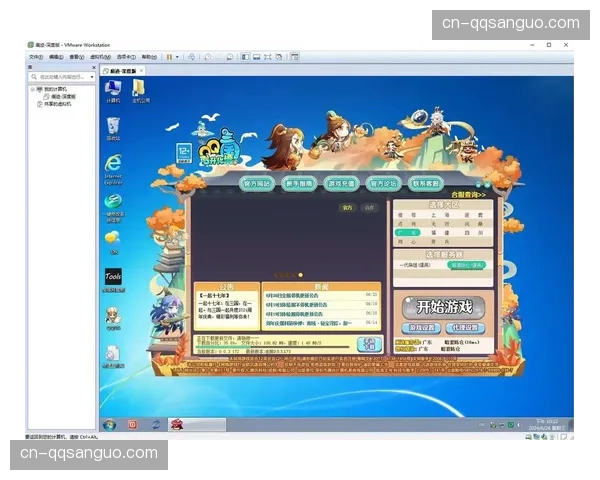
Task: Click the teal button beside the download progress
Action: [x=369, y=344]
